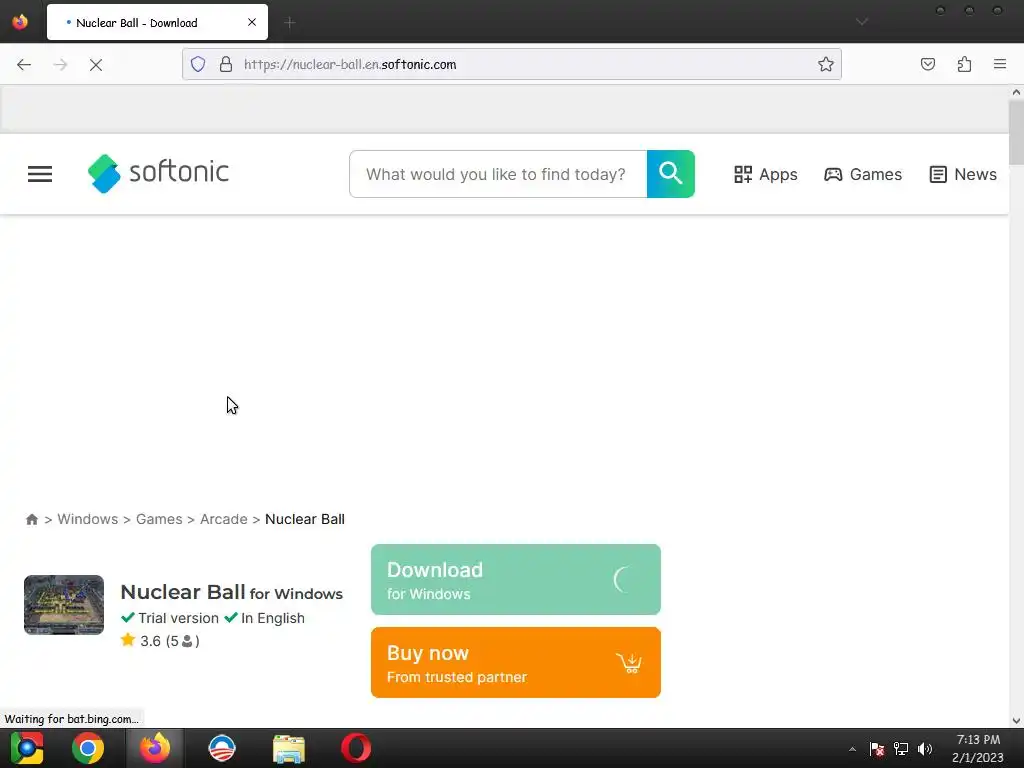Open Action Center flag icon
1024x768 pixels.
click(877, 749)
